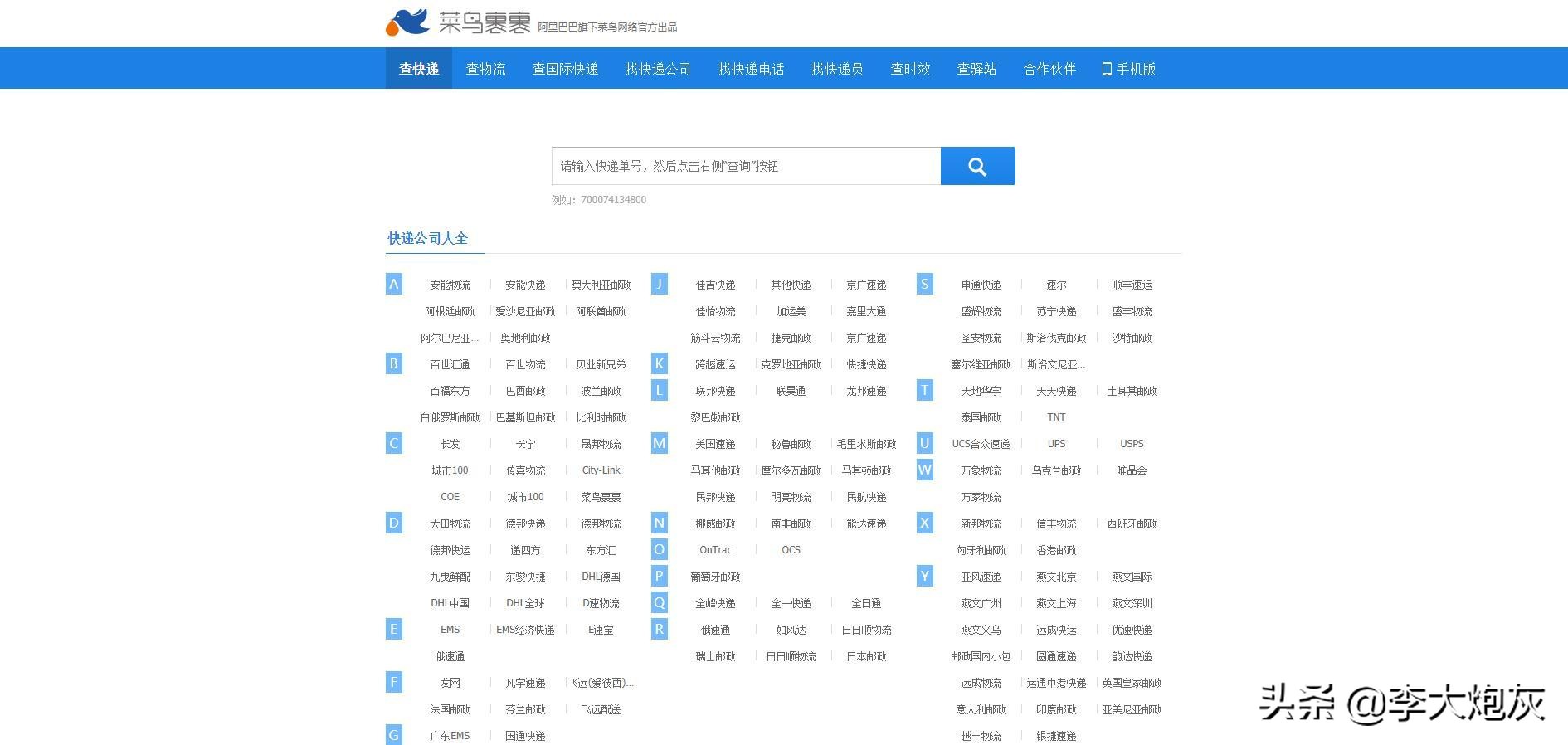Open 安能物流 courier link
Viewport: 1568px width, 745px height.
coord(450,285)
